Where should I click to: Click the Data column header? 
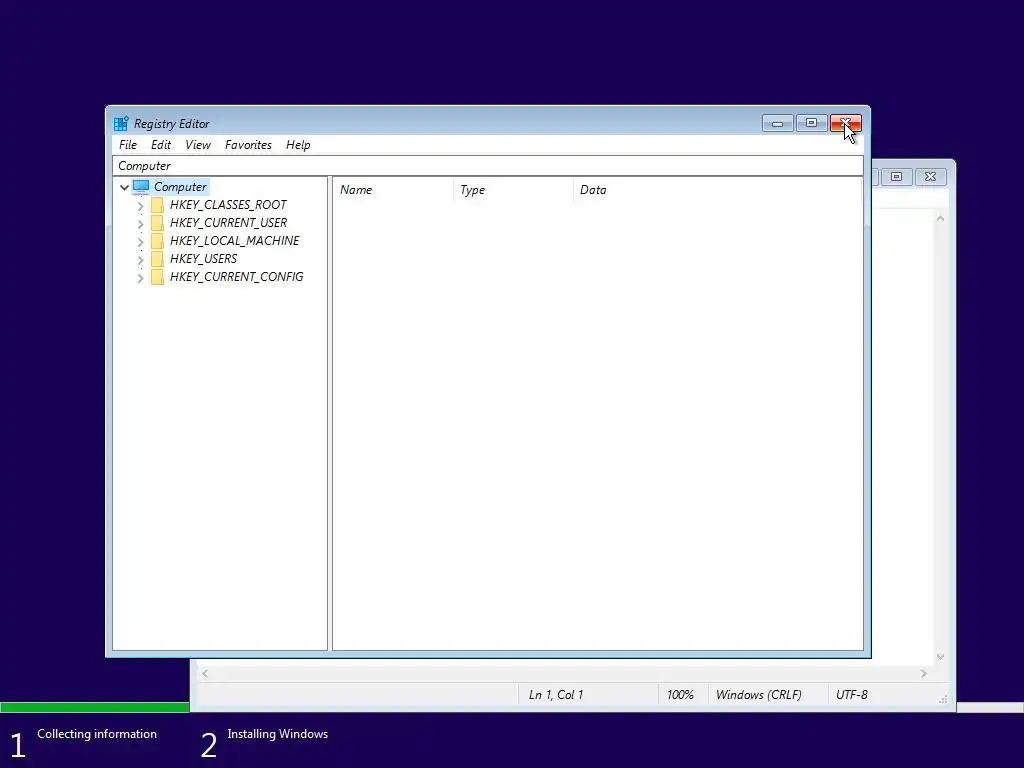pos(718,190)
